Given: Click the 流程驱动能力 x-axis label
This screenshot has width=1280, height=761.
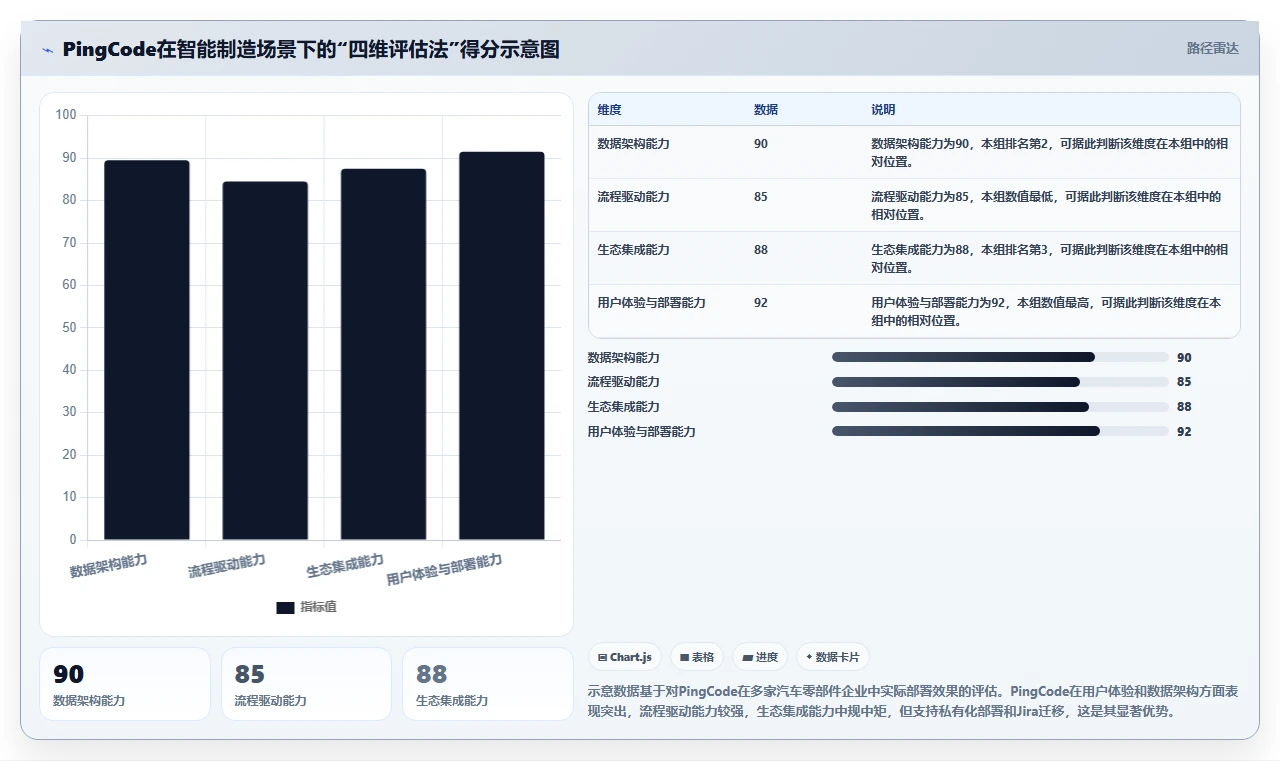Looking at the screenshot, I should click(226, 566).
